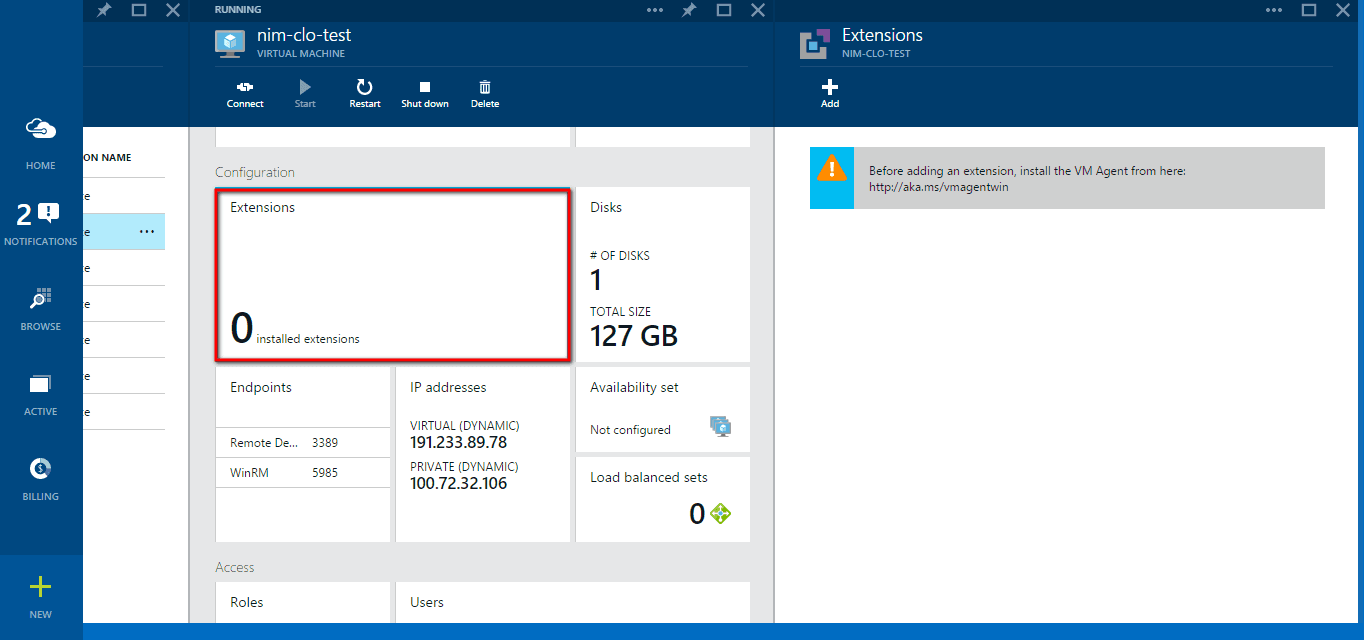Viewport: 1364px width, 640px height.
Task: Restart the nim-clo-test virtual machine
Action: click(365, 88)
